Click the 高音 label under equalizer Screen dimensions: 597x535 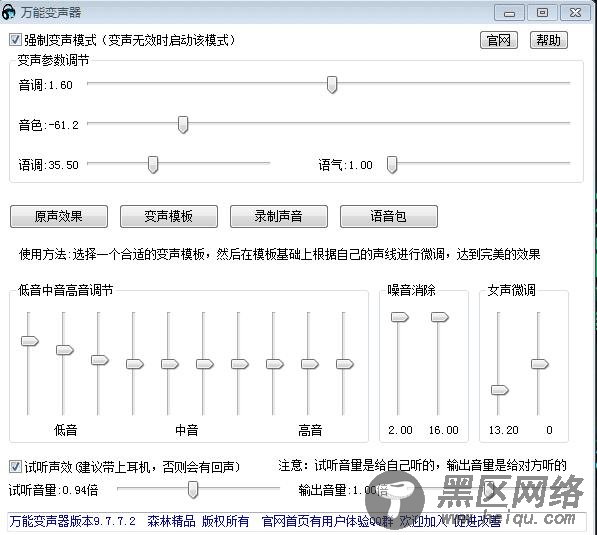click(x=310, y=430)
